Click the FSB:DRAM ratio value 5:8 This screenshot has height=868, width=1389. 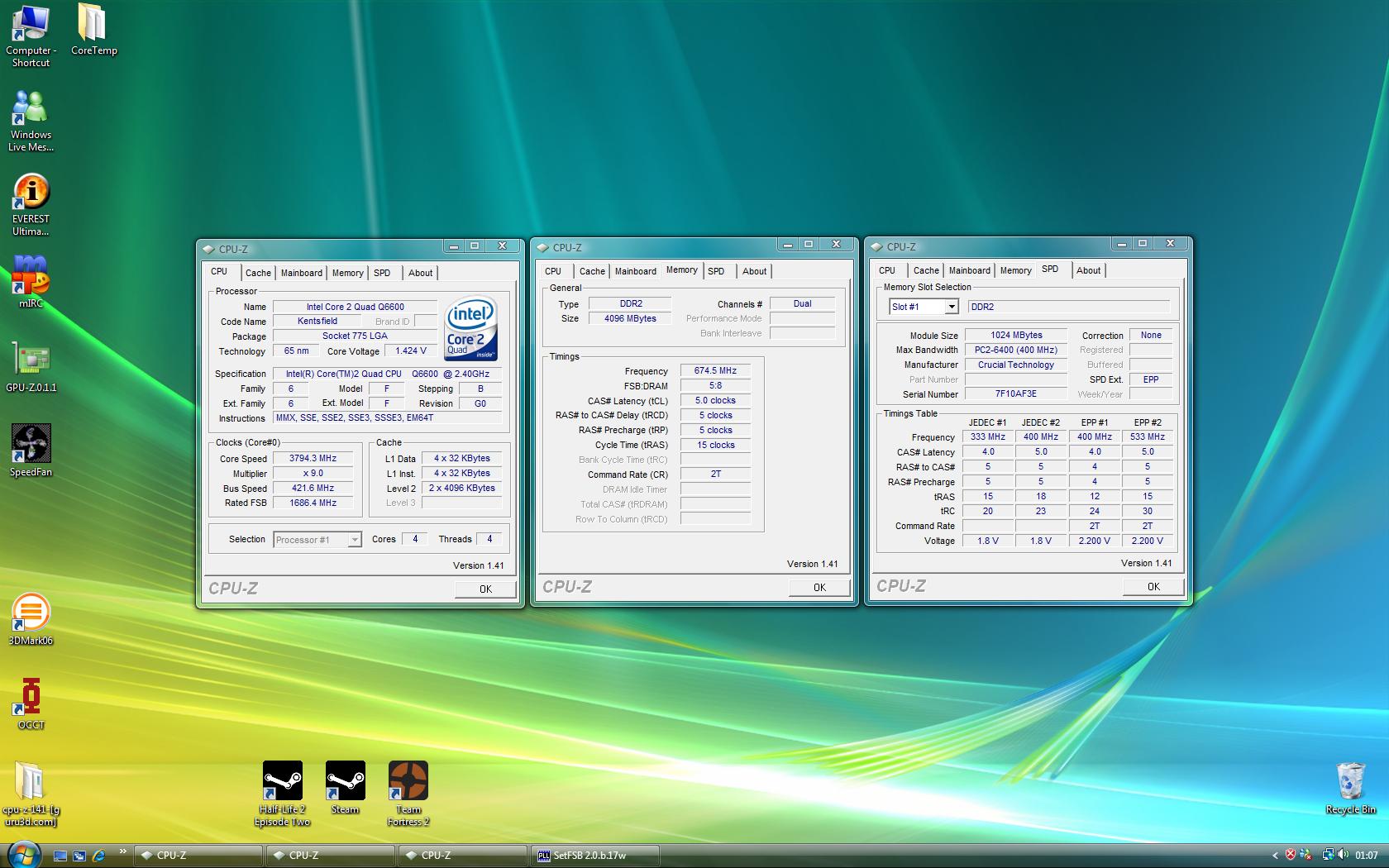[x=715, y=385]
